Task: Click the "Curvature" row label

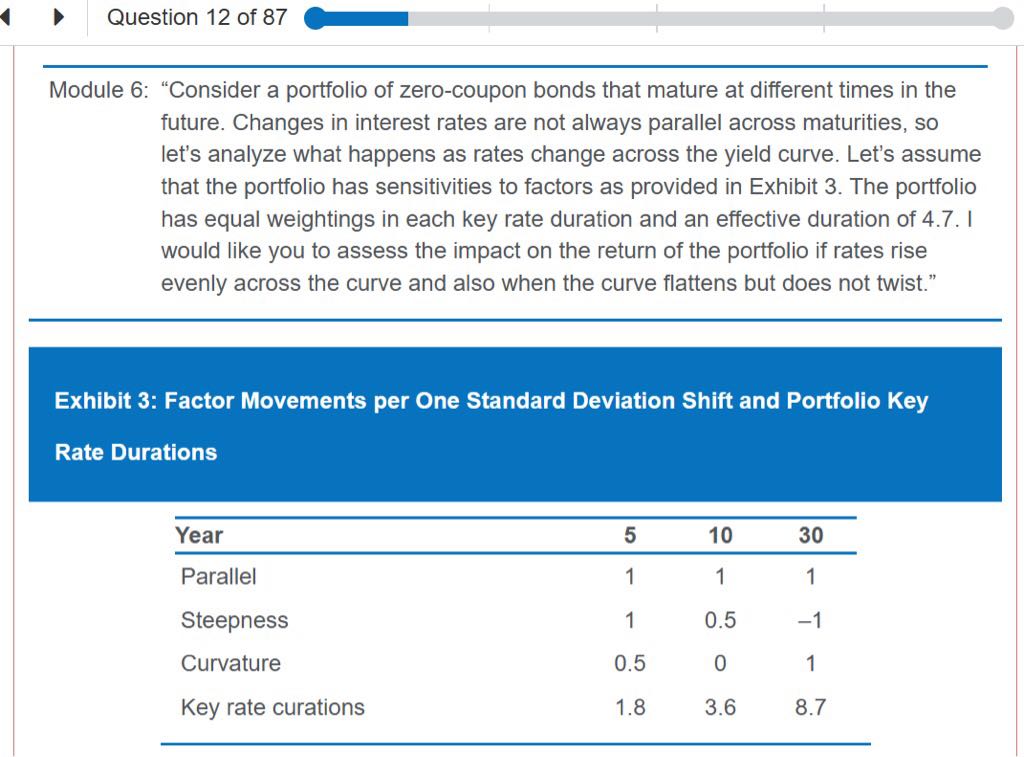Action: [x=230, y=663]
